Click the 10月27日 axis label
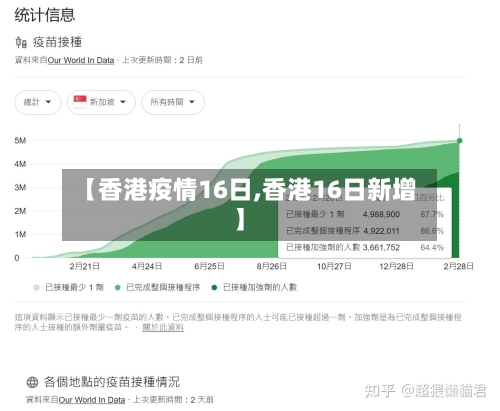The image size is (500, 411). tap(334, 266)
